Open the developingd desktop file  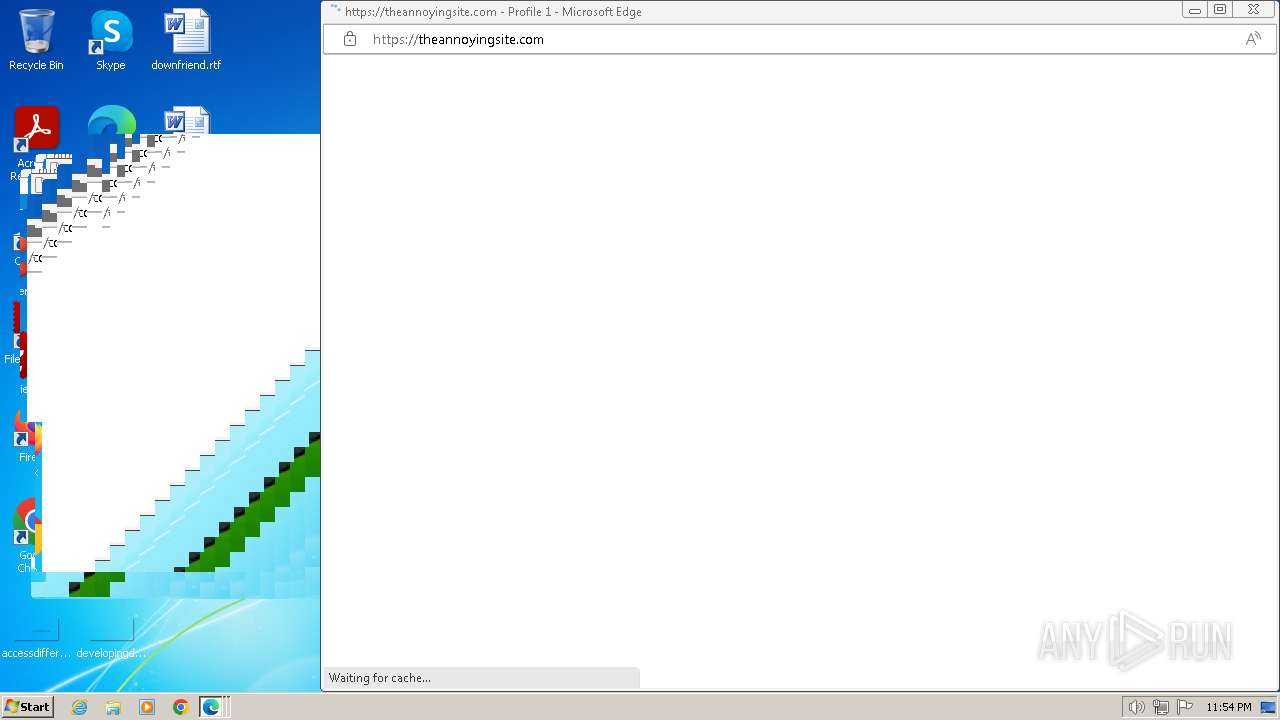click(x=111, y=639)
